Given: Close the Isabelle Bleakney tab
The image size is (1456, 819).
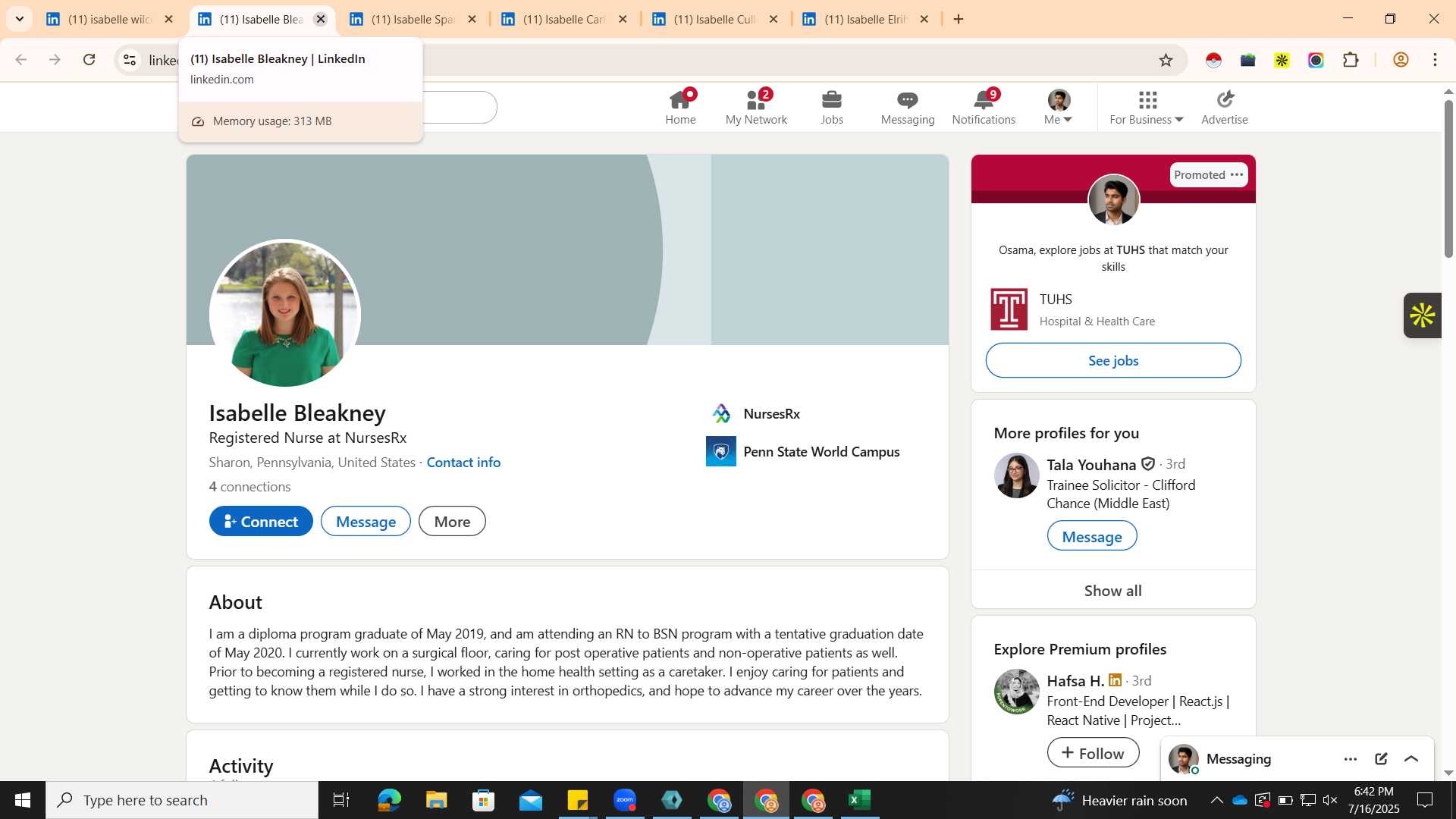Looking at the screenshot, I should click(321, 19).
